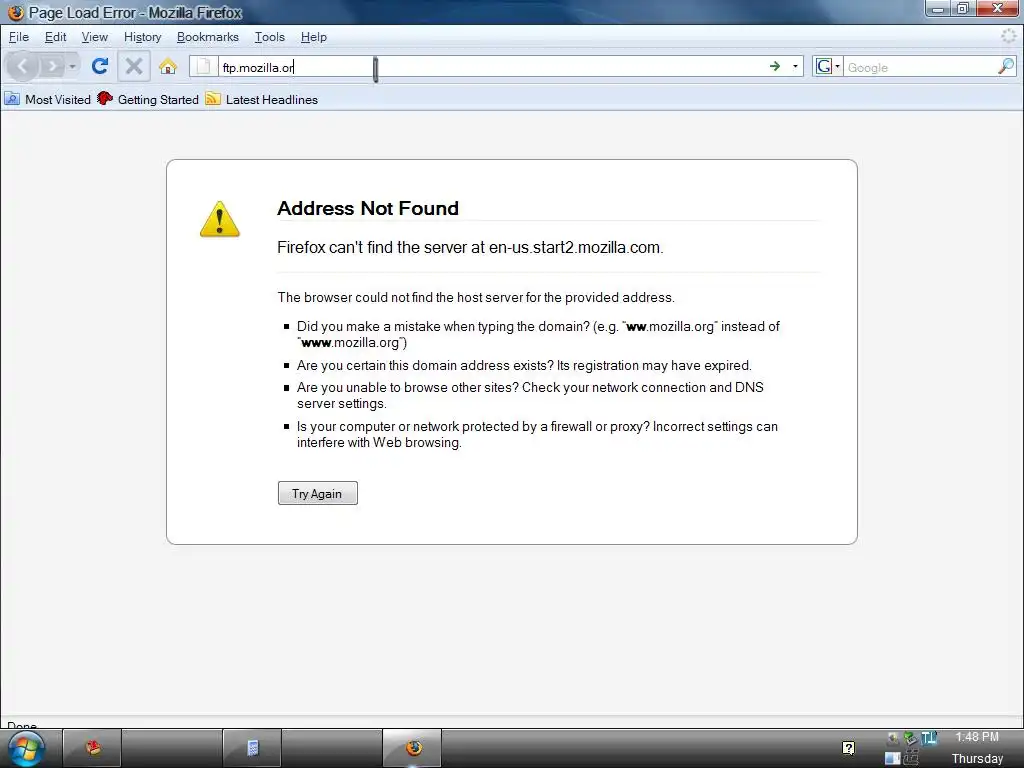Open the search engine selector dropdown

pos(827,66)
